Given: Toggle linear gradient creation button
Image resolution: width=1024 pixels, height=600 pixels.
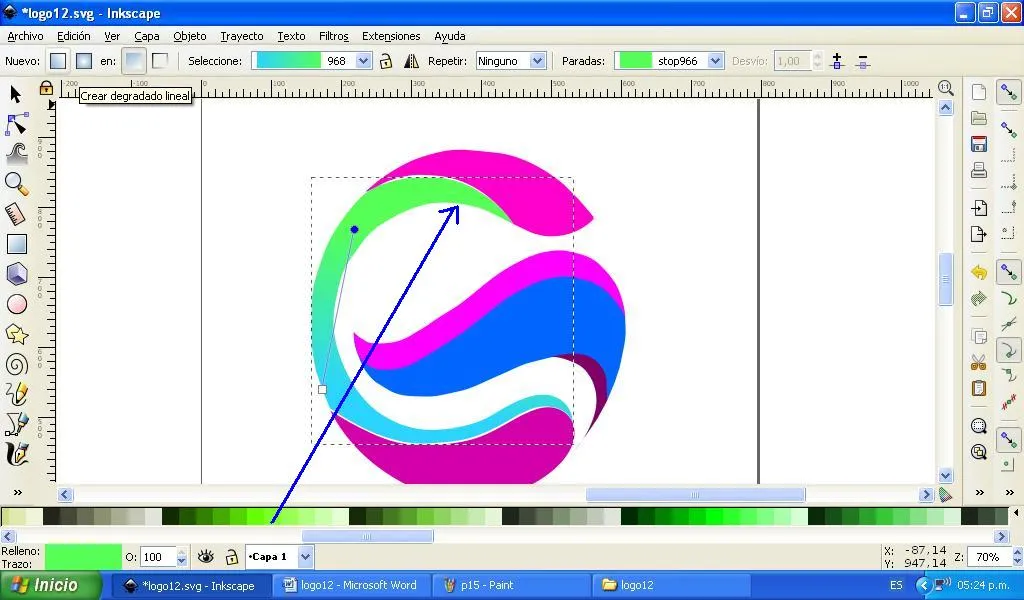Looking at the screenshot, I should coord(133,61).
